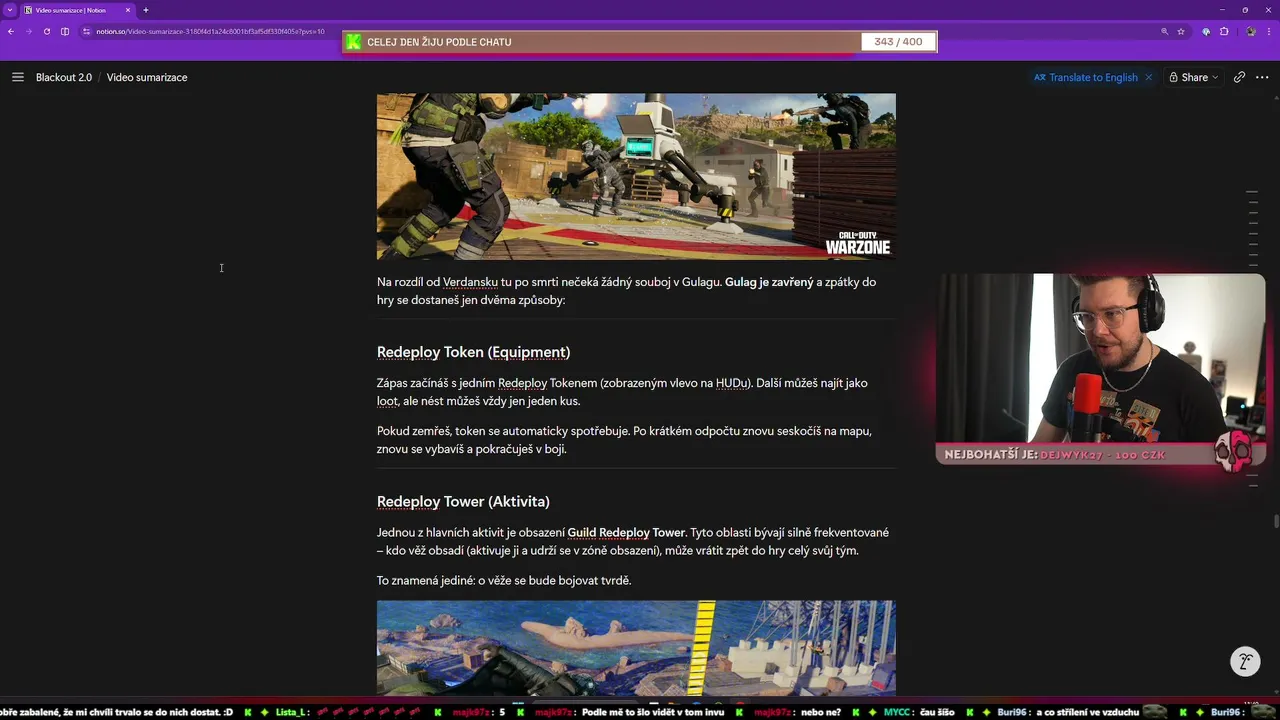Viewport: 1280px width, 720px height.
Task: Click the Redeploy Token (Equipment) heading
Action: (473, 352)
